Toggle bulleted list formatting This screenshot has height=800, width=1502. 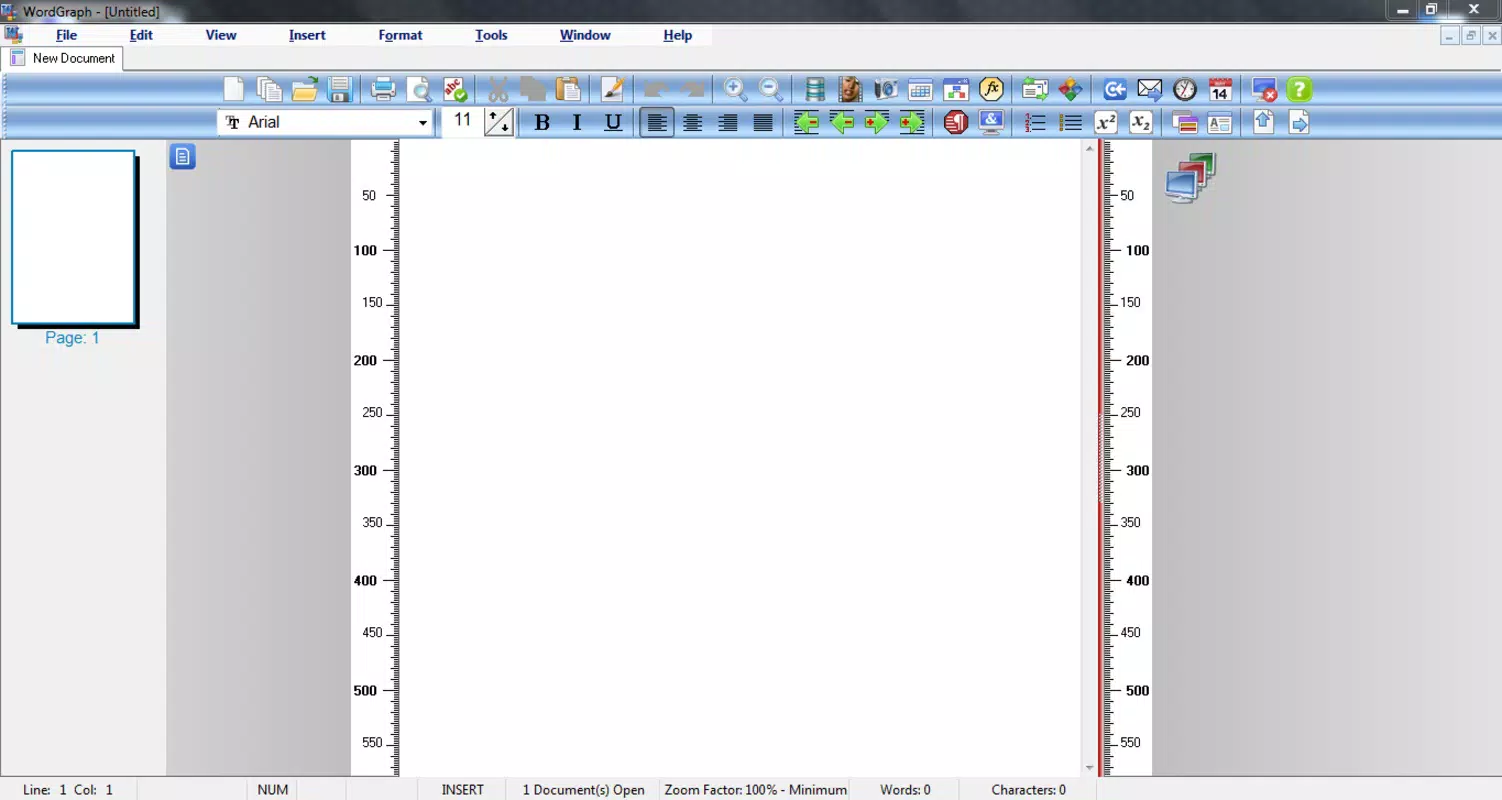(1070, 122)
